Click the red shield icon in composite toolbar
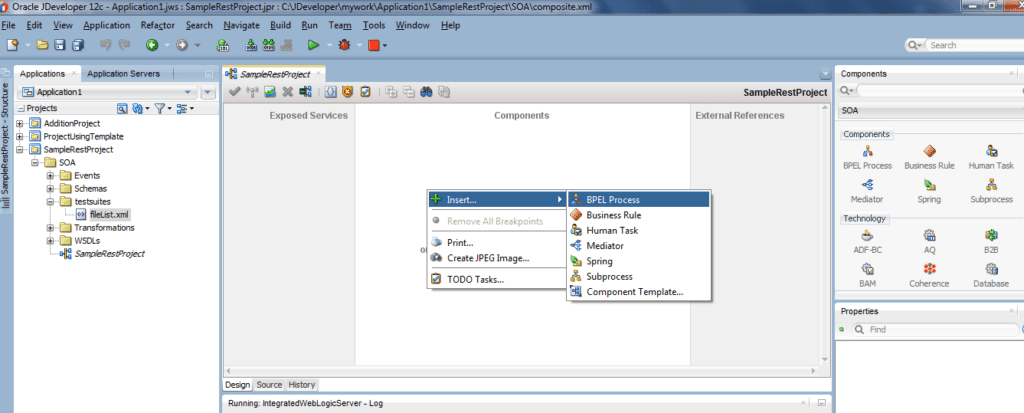The image size is (1024, 413). [x=347, y=92]
